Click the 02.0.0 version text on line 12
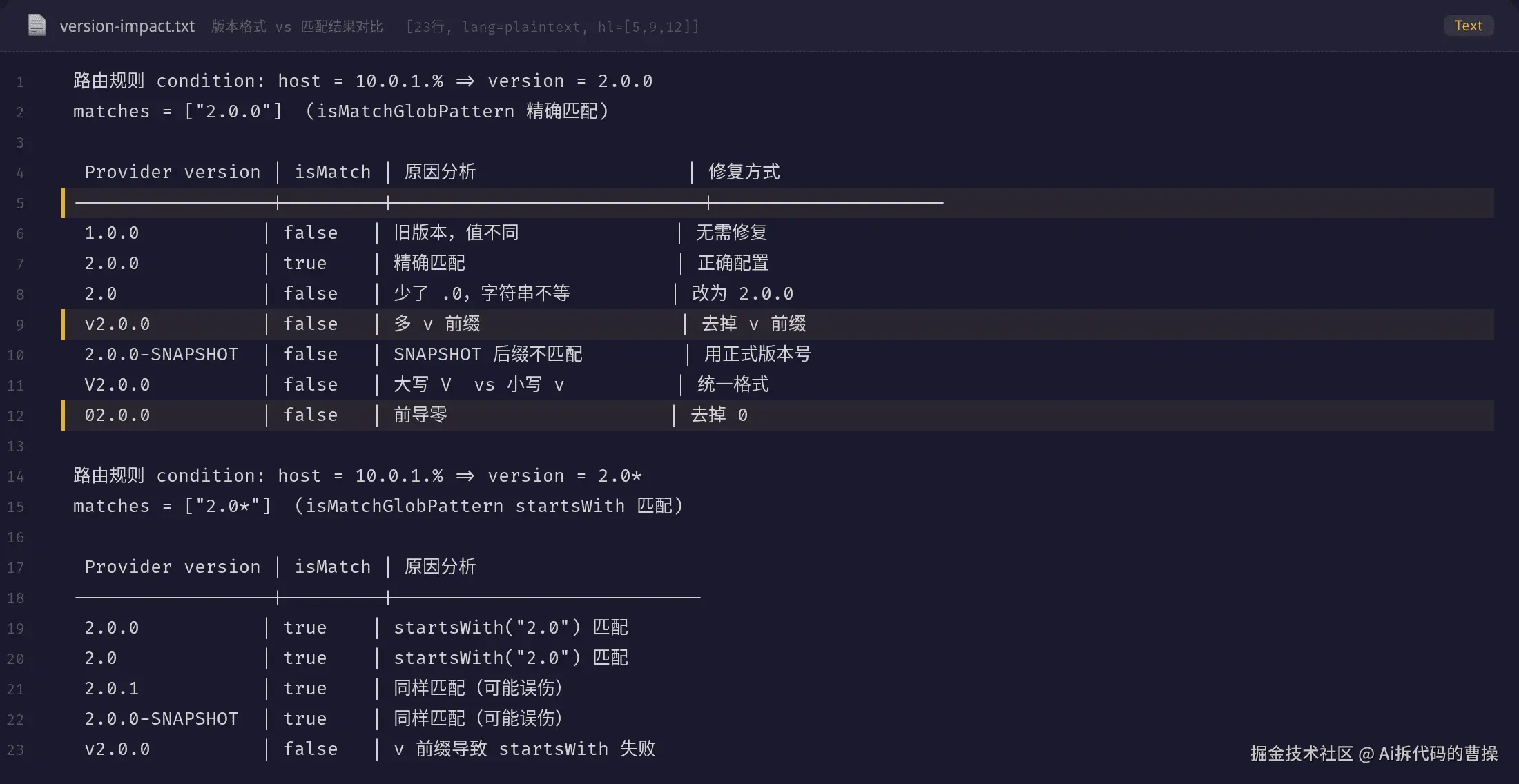The image size is (1519, 784). pyautogui.click(x=117, y=415)
